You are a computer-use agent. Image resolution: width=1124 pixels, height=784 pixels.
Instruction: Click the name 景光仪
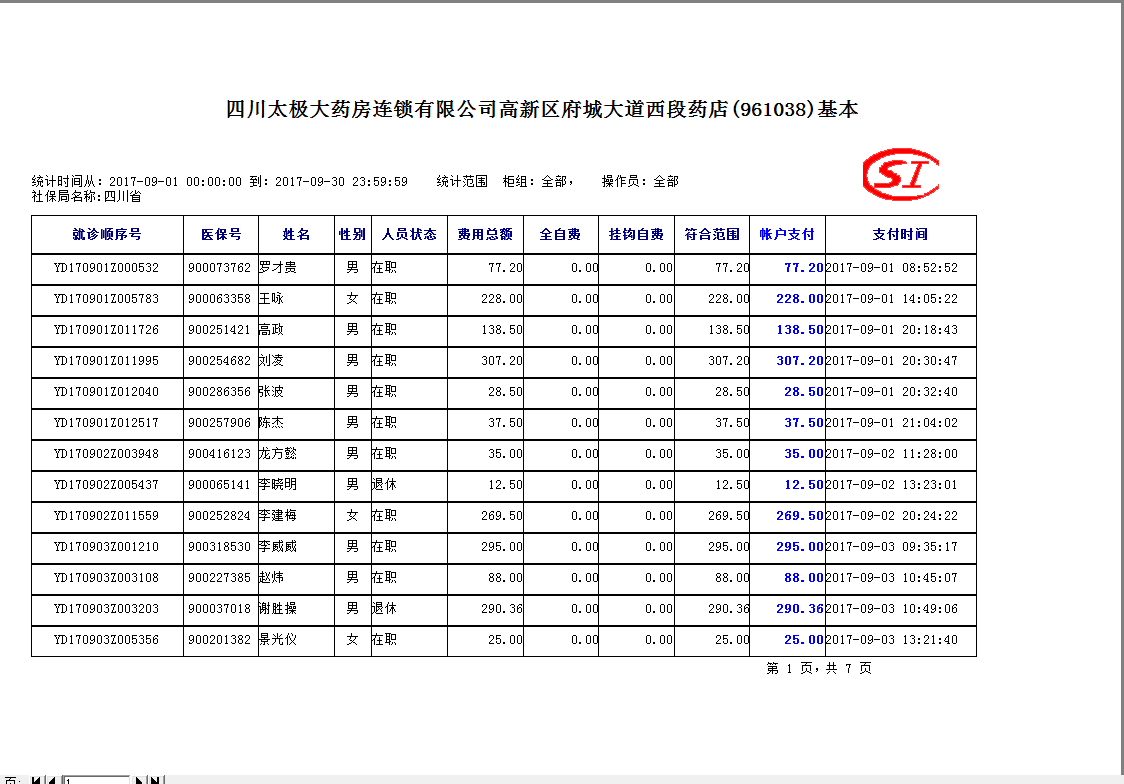(x=278, y=639)
